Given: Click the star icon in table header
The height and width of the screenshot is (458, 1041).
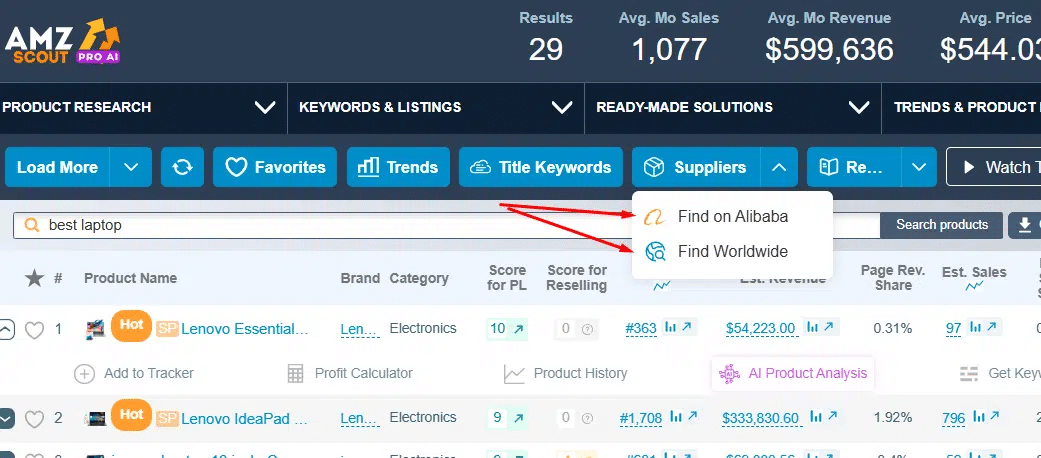Looking at the screenshot, I should pos(34,278).
